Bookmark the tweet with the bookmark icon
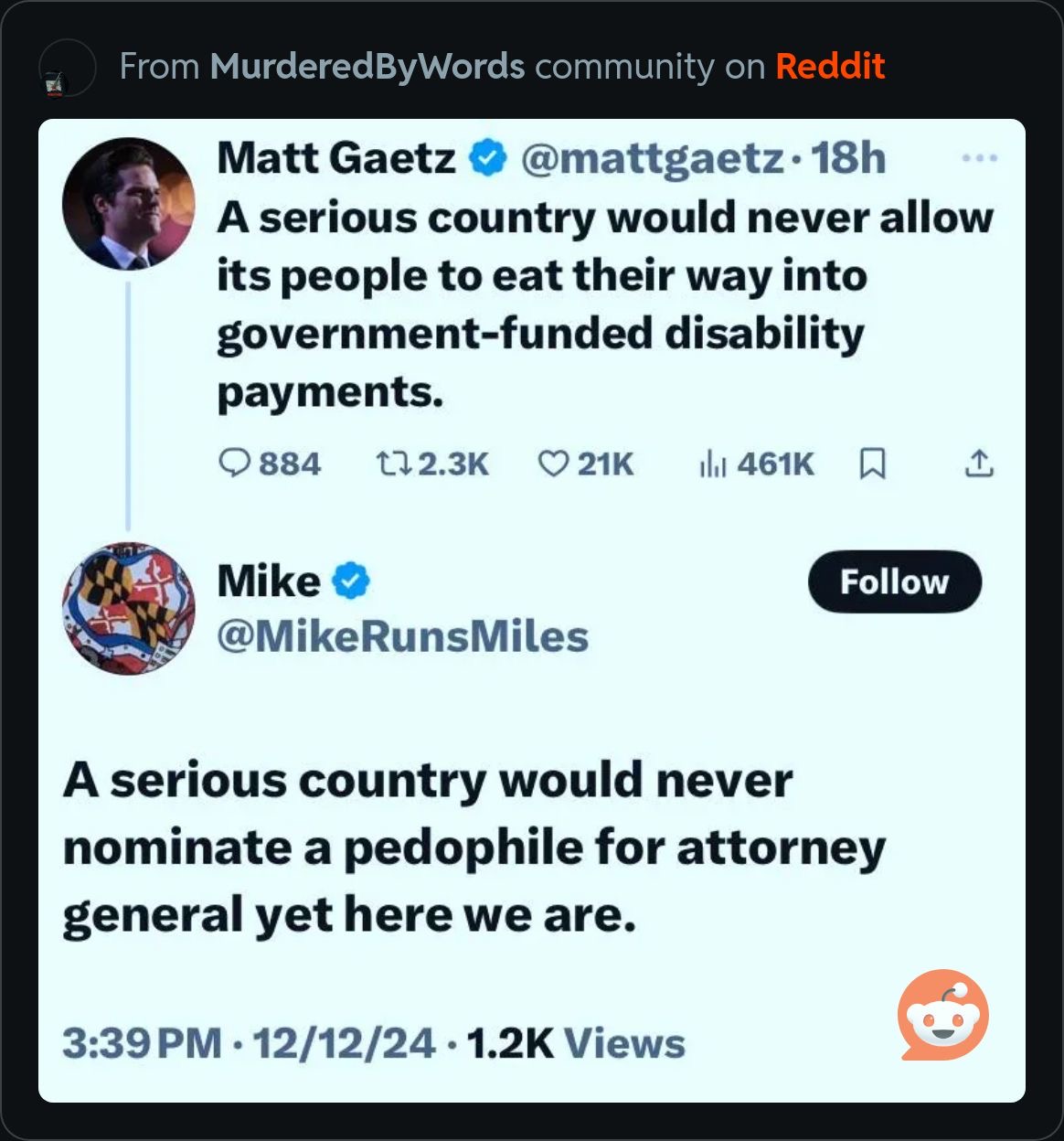The image size is (1064, 1141). coord(873,465)
